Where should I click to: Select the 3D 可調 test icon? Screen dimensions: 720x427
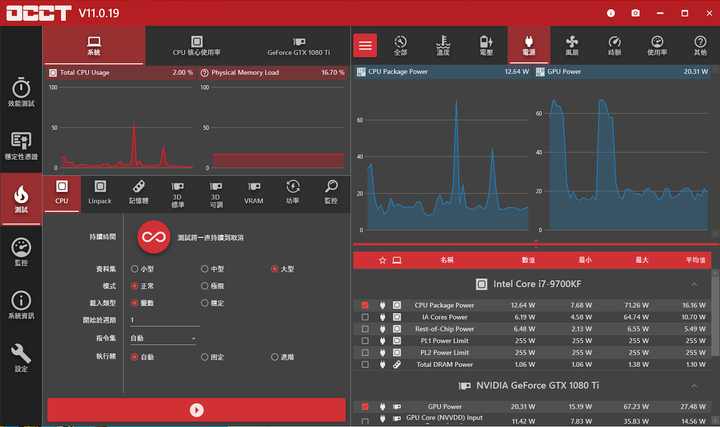pyautogui.click(x=216, y=193)
